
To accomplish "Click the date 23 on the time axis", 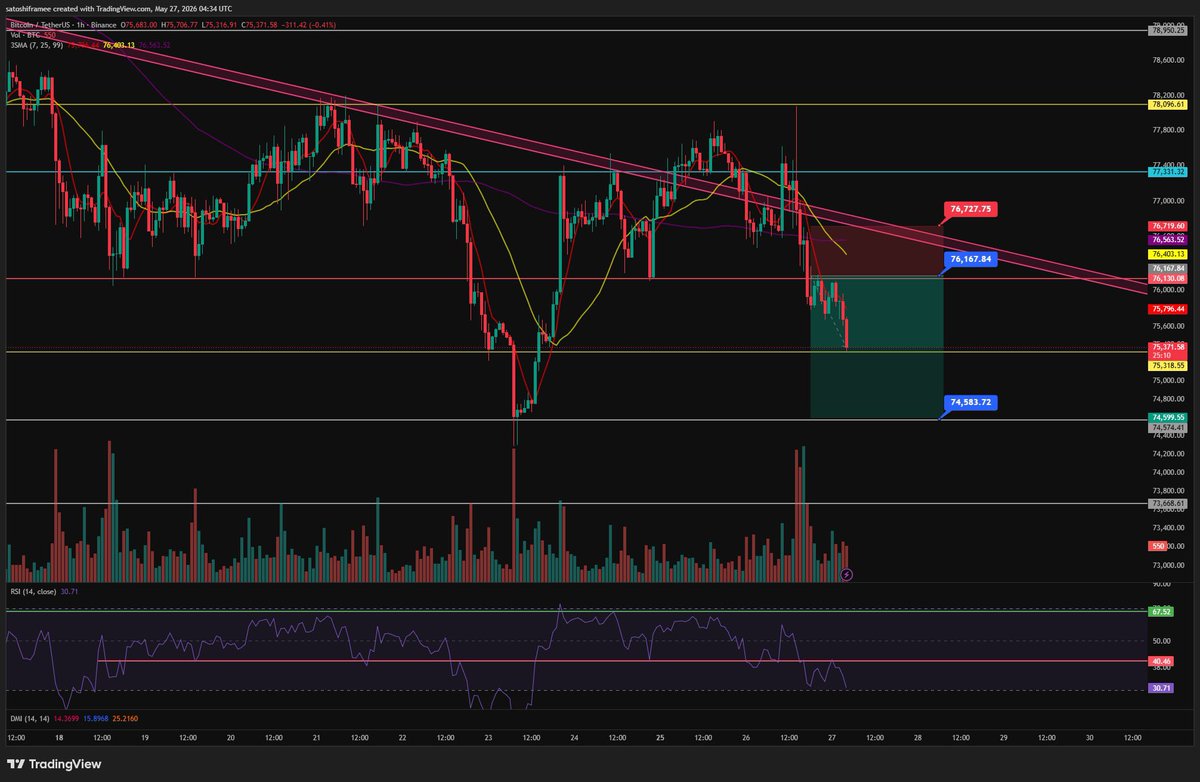I will click(490, 738).
